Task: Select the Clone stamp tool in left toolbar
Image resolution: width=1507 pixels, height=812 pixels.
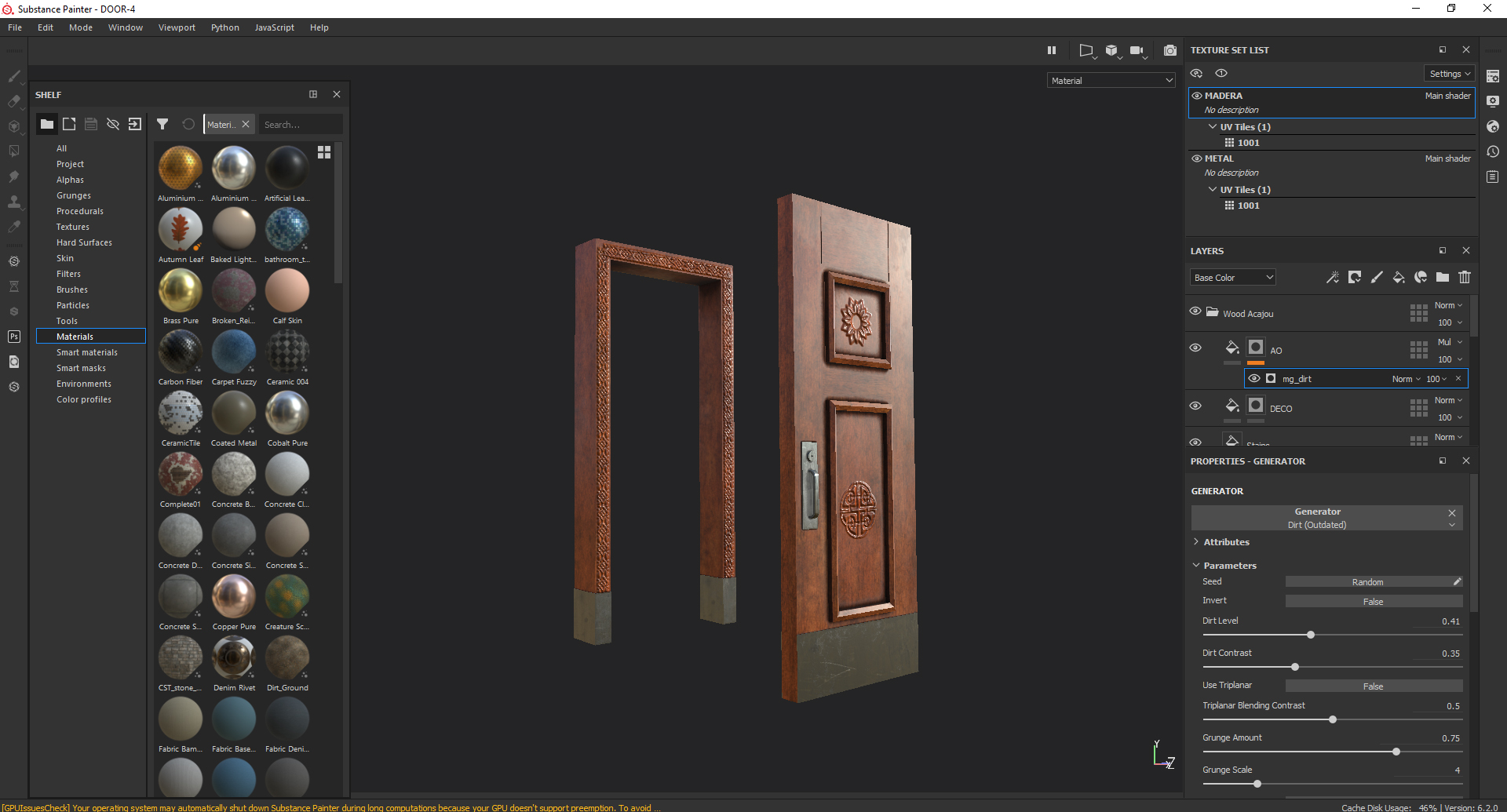Action: coord(14,202)
